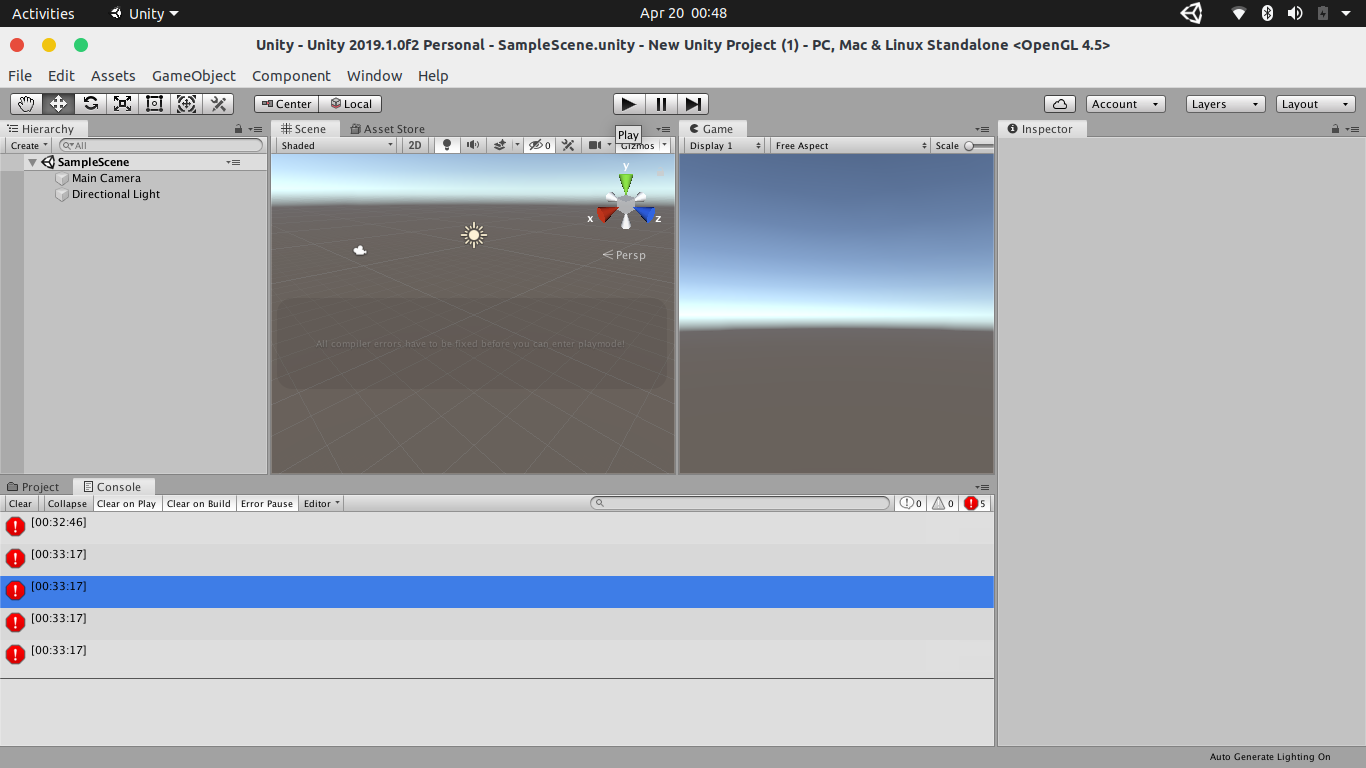Viewport: 1366px width, 768px height.
Task: Toggle Clear on Play in Console
Action: coord(126,503)
